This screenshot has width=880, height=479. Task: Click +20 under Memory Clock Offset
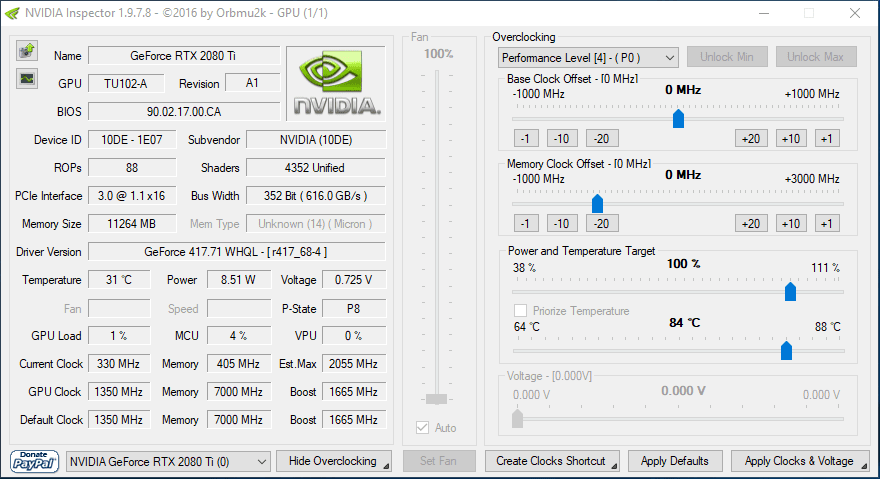[x=751, y=223]
